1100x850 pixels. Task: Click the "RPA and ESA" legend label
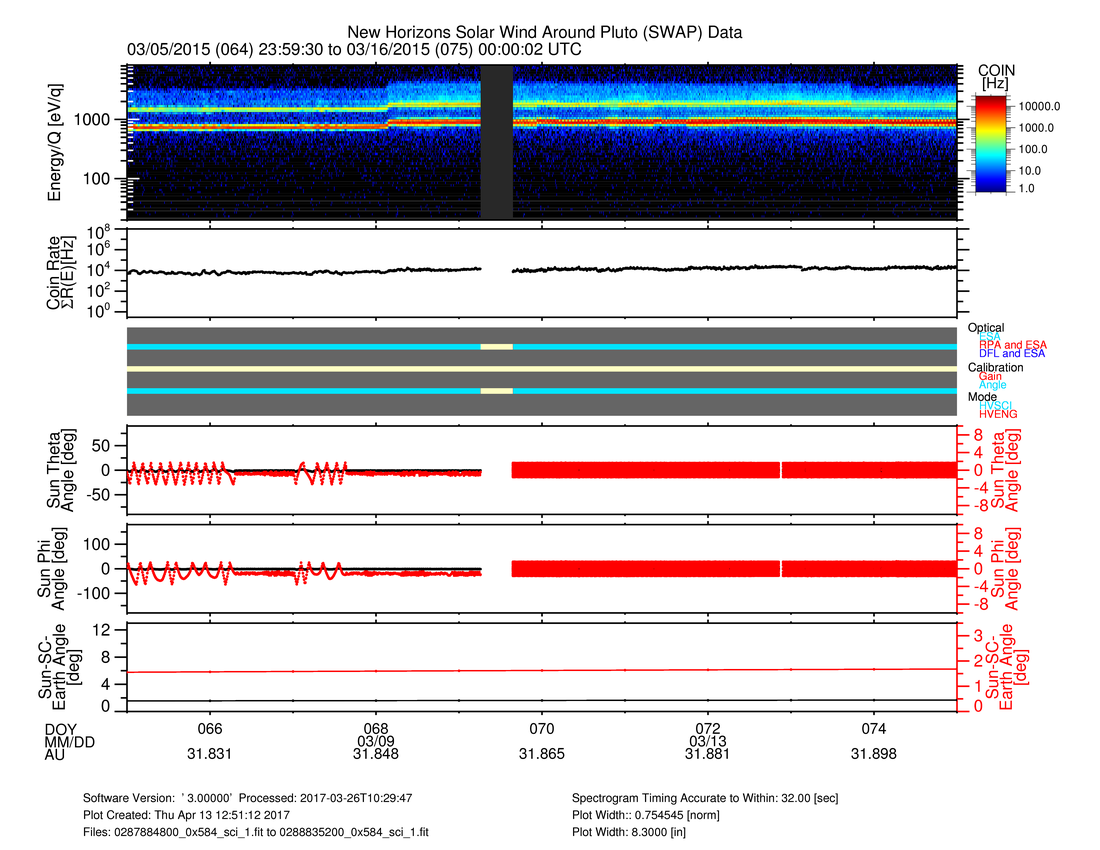(x=1013, y=344)
